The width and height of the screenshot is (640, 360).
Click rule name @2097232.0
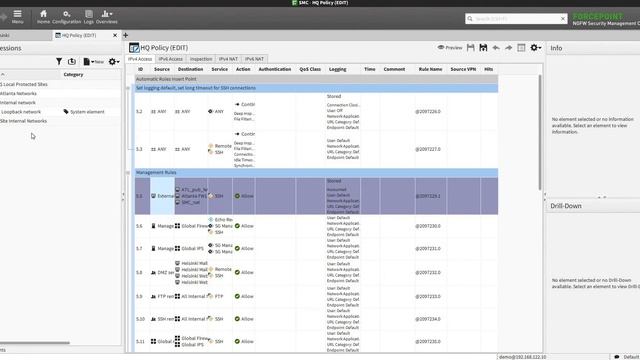(428, 272)
